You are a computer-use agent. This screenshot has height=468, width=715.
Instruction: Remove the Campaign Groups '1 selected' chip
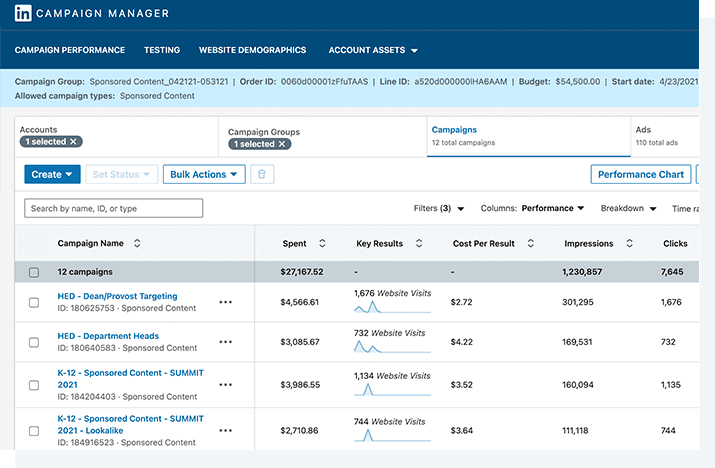282,144
